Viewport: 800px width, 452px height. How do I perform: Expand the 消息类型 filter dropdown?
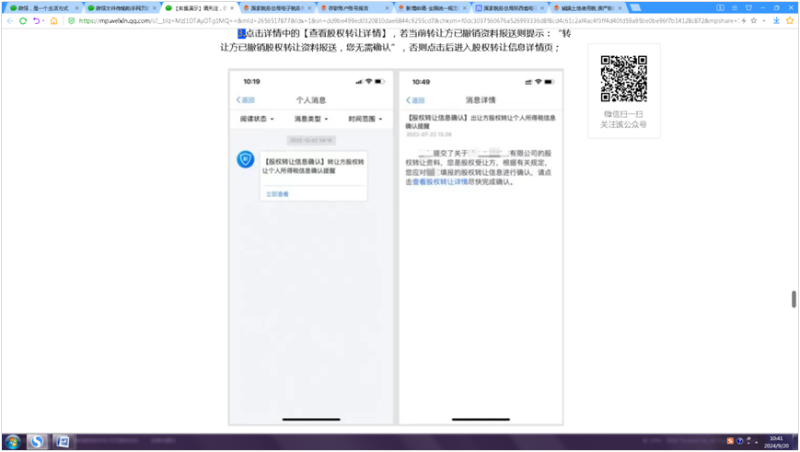(310, 119)
